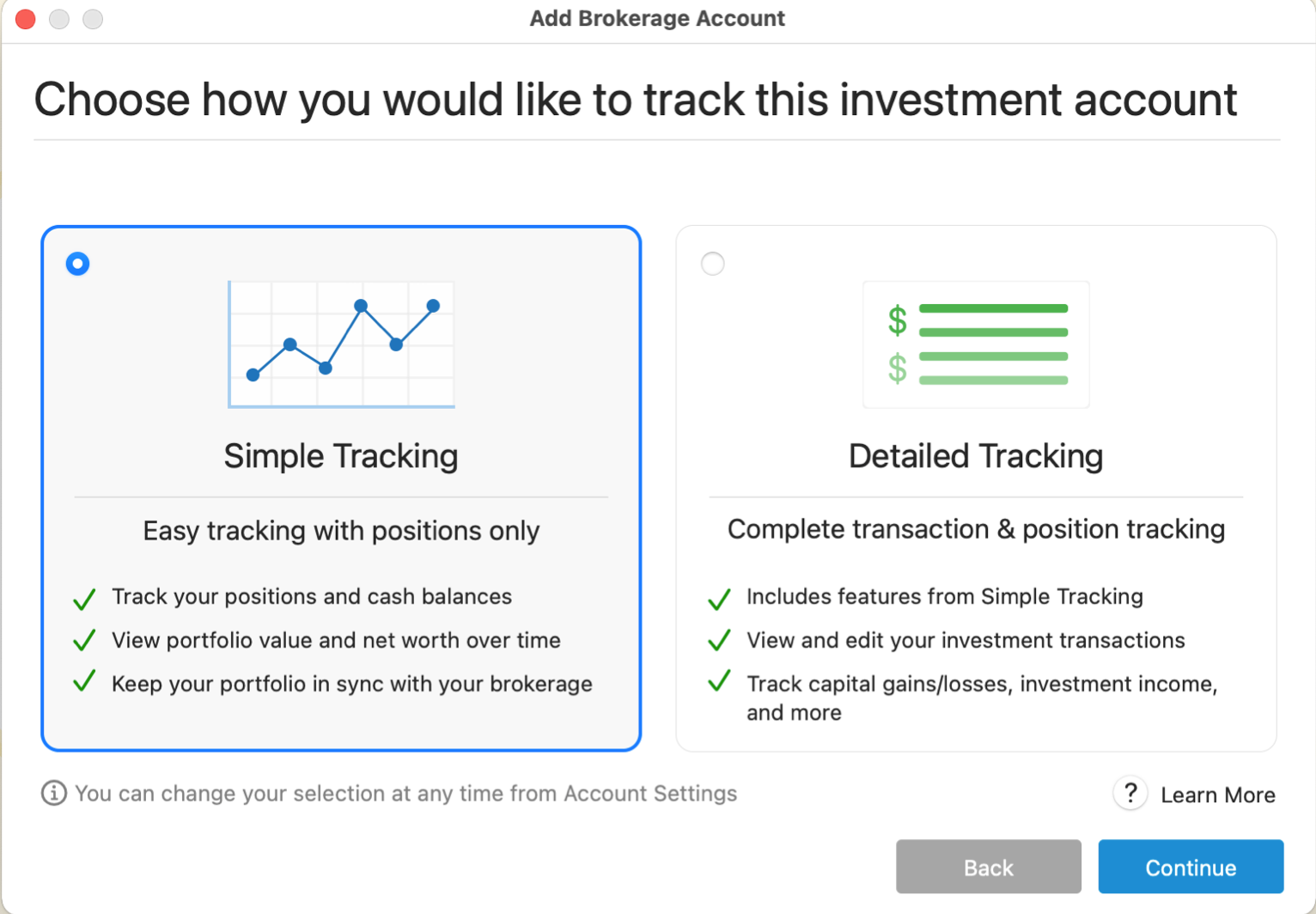The height and width of the screenshot is (914, 1316).
Task: Select the Simple Tracking option card
Action: [341, 488]
